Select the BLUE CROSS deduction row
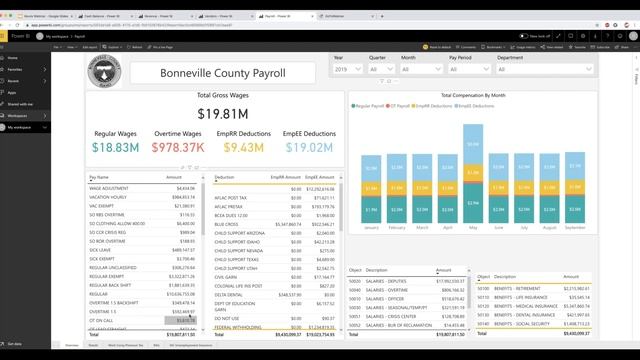Viewport: 640px width, 360px height. click(274, 224)
